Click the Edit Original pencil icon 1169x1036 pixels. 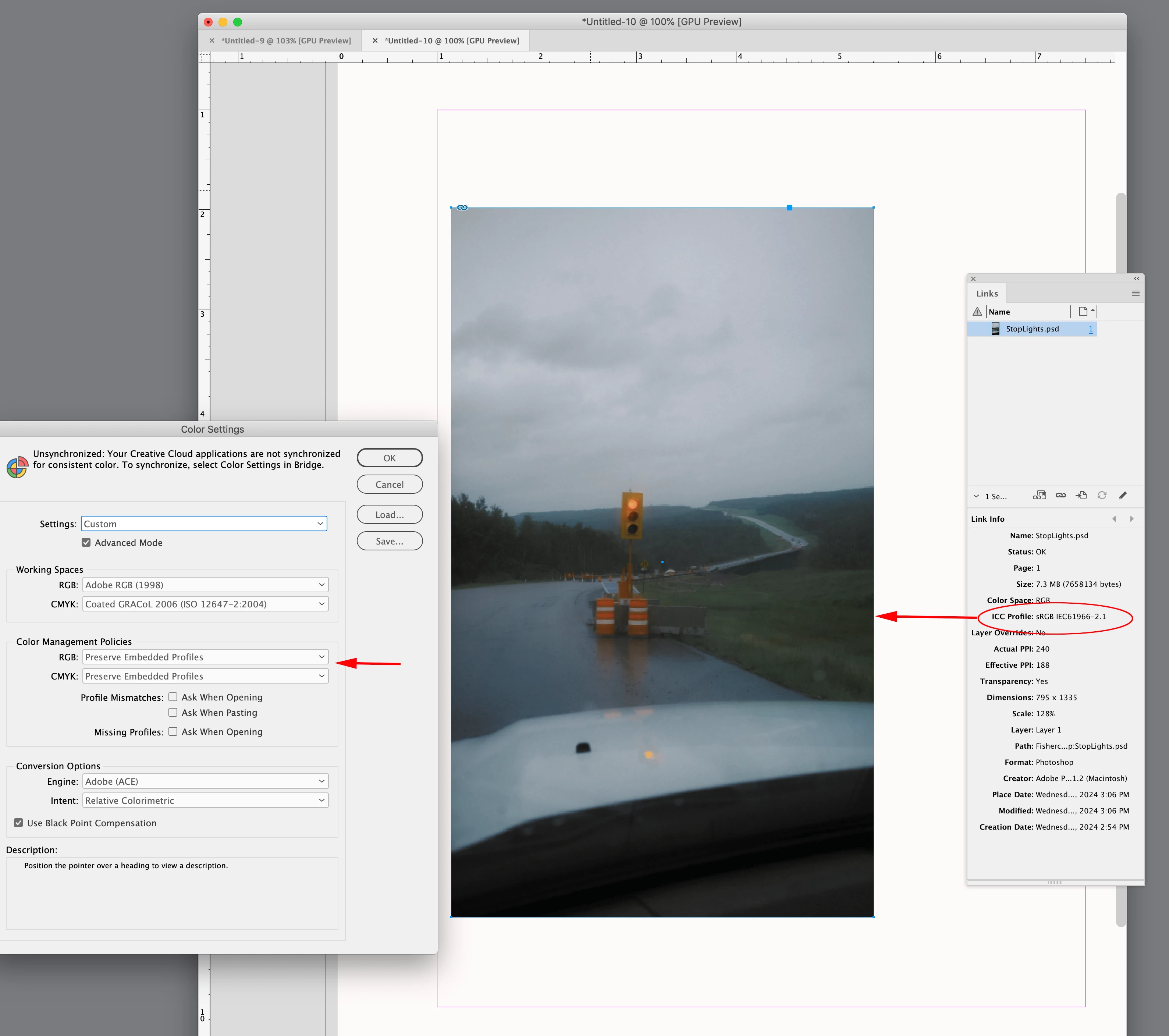1122,496
